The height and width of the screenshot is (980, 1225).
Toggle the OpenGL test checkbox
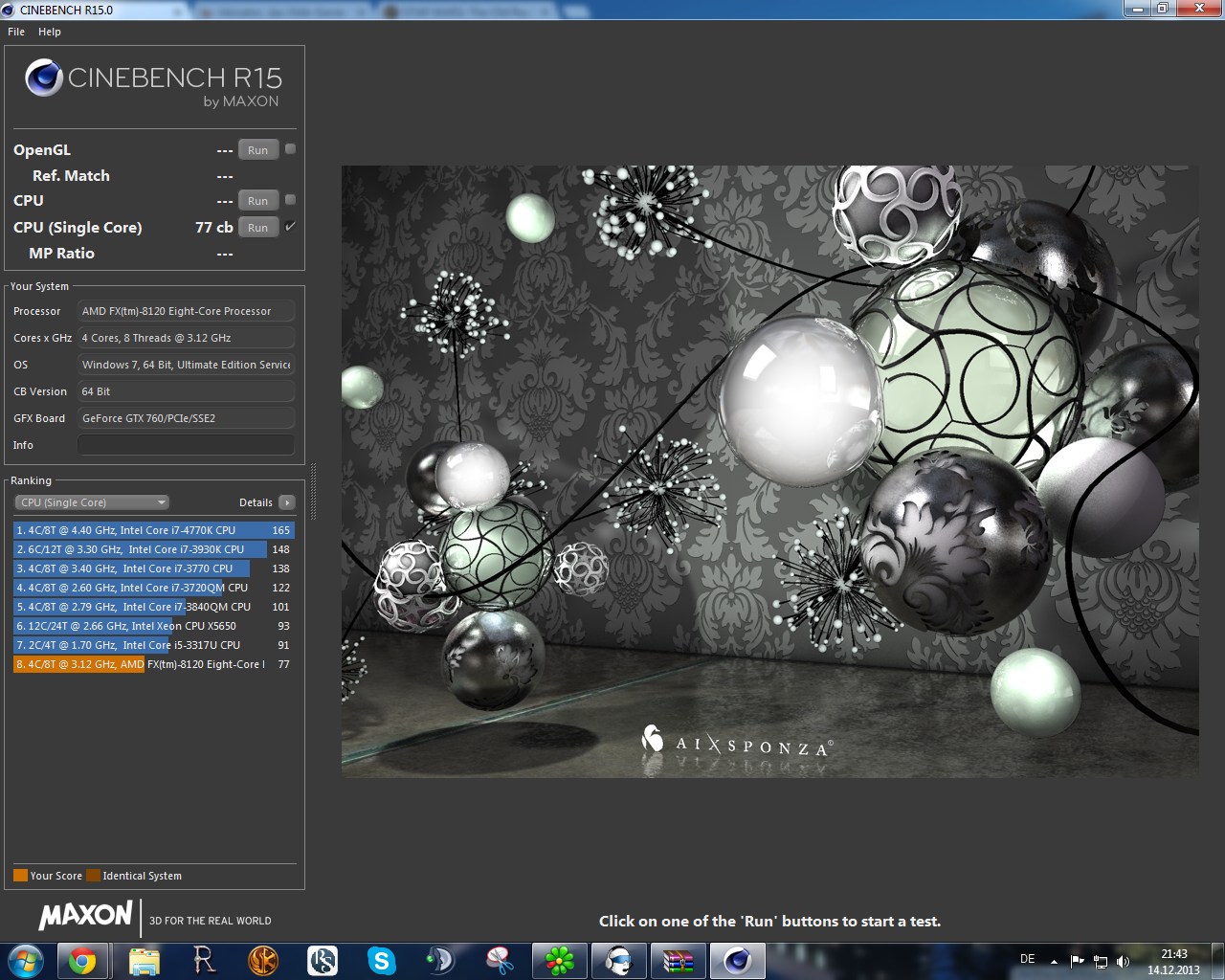pos(290,149)
